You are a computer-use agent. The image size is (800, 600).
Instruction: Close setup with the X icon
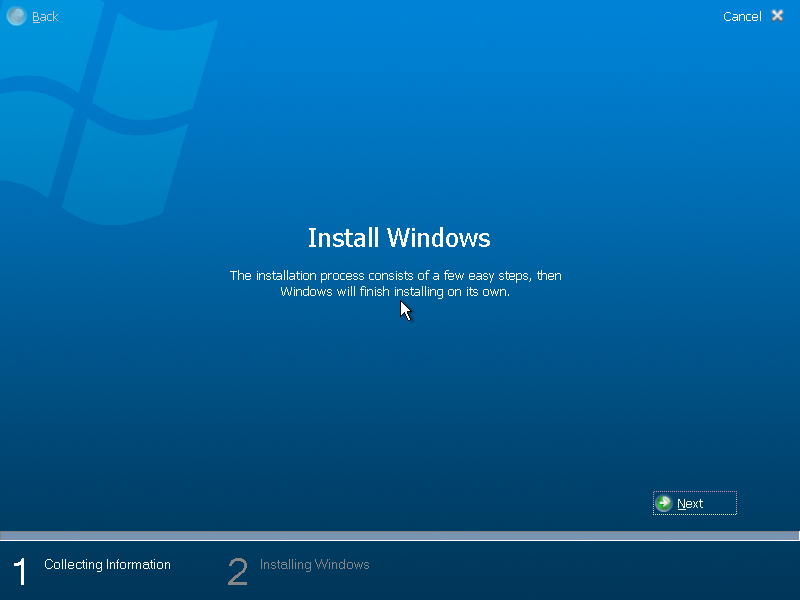point(777,16)
